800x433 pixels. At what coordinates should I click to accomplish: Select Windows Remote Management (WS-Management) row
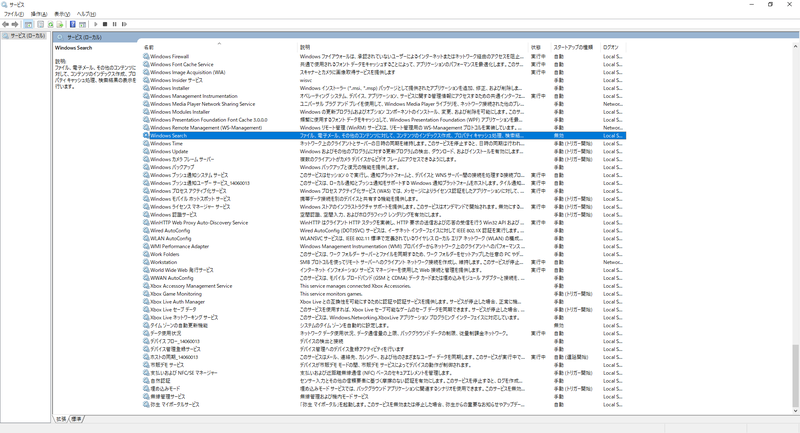click(384, 128)
